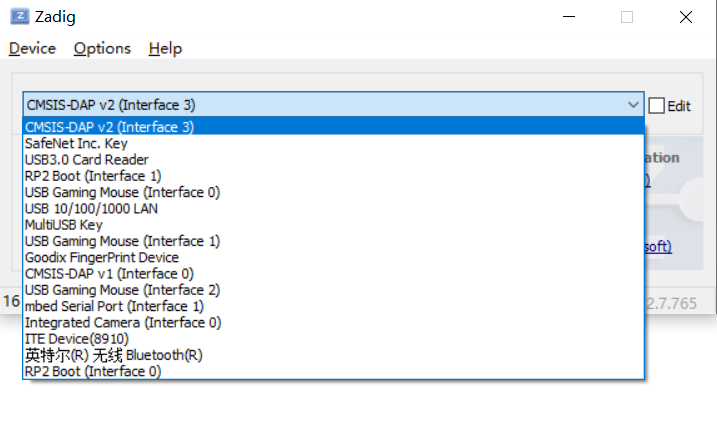Choose USB3.0 Card Reader device
This screenshot has width=717, height=424.
[x=333, y=160]
